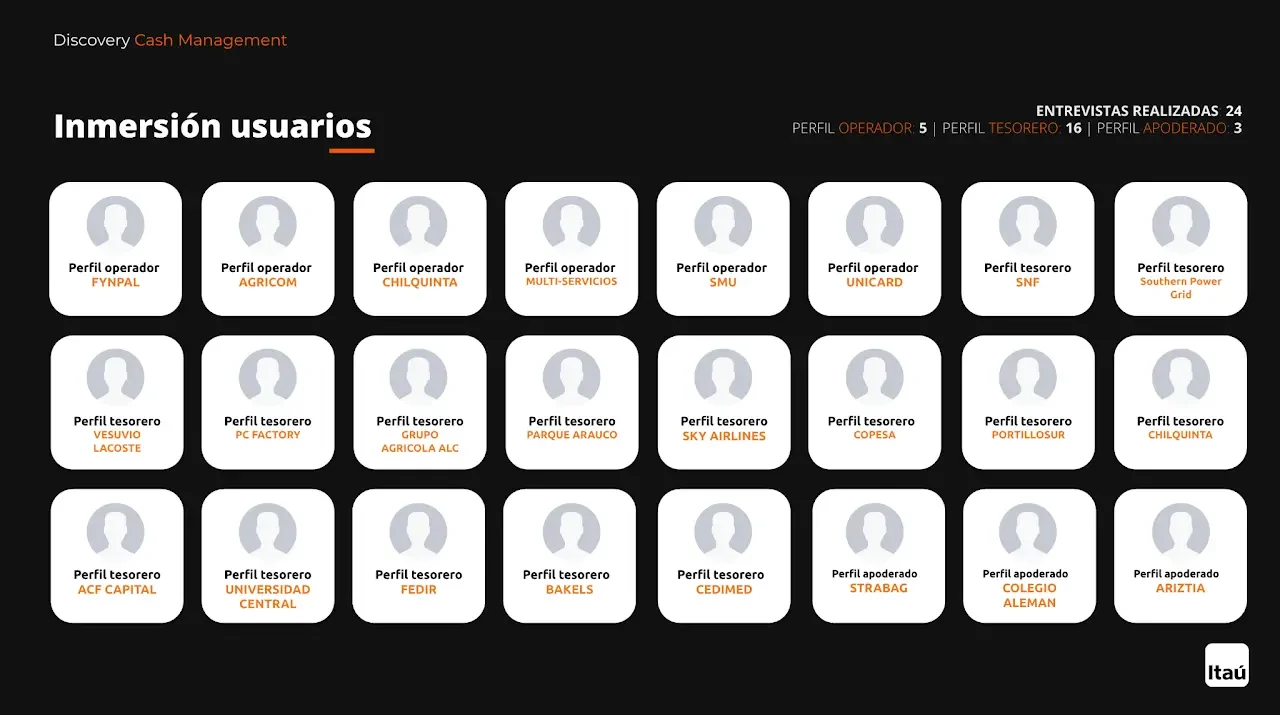Screen dimensions: 1280x715
Task: Click the profile avatar on the ARIZTIA card
Action: (x=1180, y=531)
